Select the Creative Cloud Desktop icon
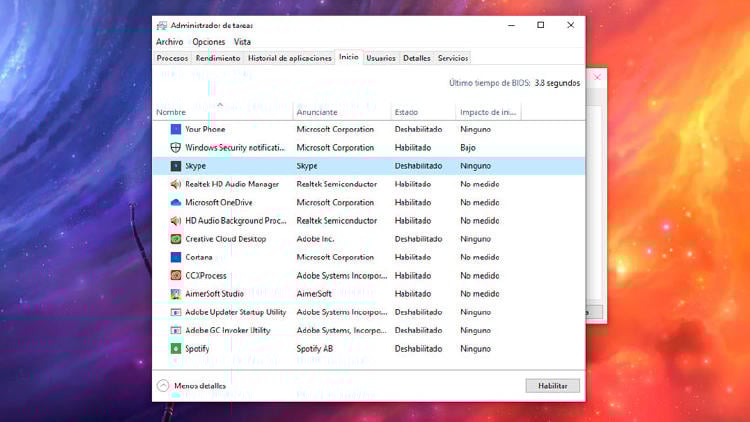The width and height of the screenshot is (750, 422). click(176, 239)
